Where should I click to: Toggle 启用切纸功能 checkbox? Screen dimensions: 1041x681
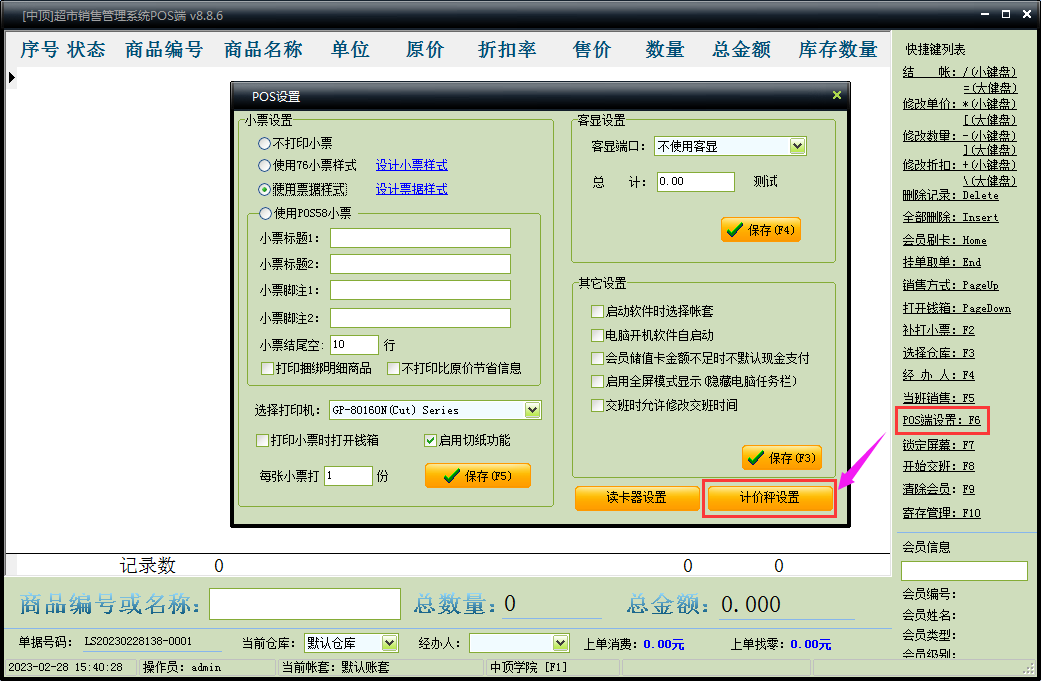pyautogui.click(x=430, y=441)
